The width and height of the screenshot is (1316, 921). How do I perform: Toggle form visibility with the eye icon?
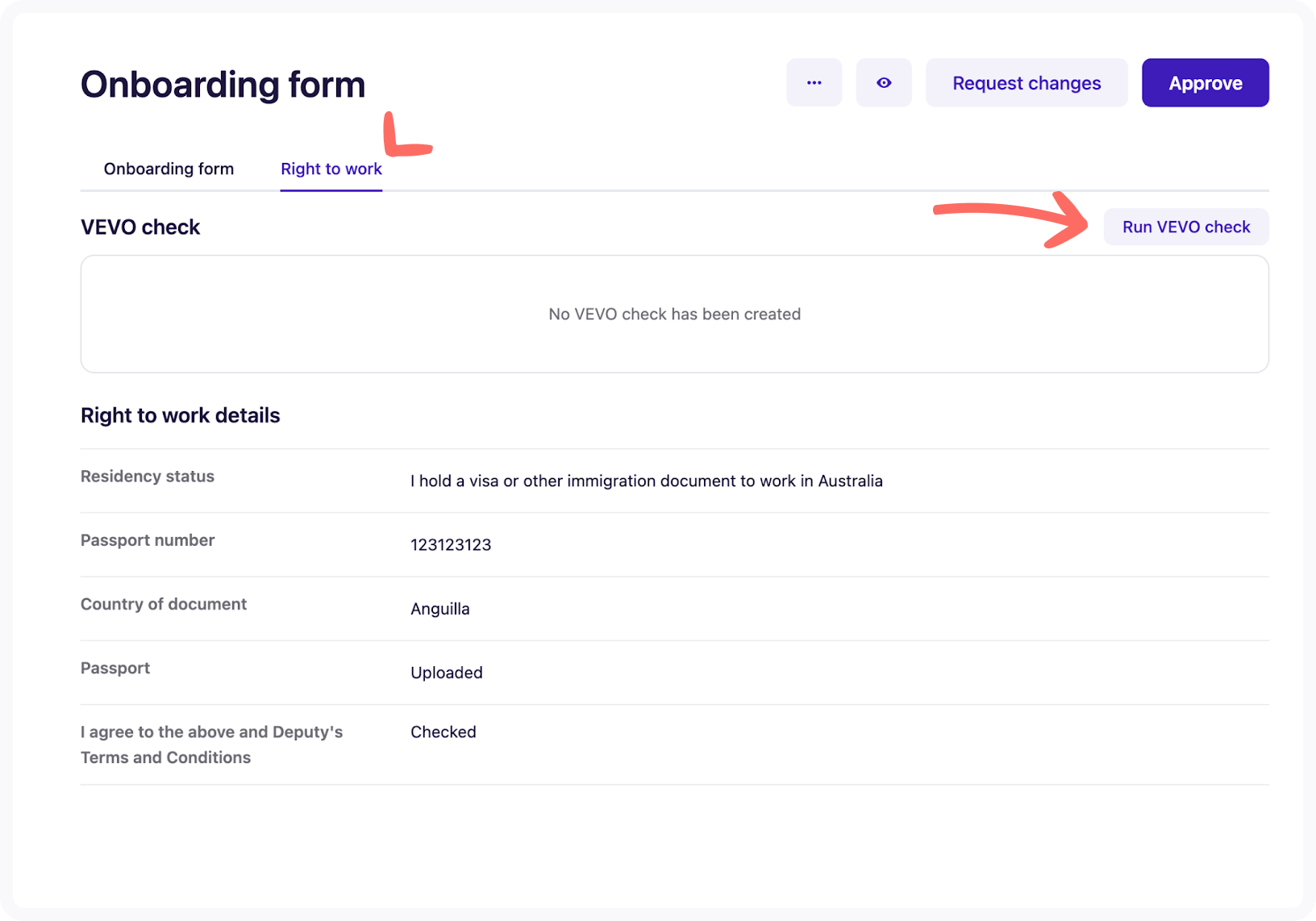coord(884,82)
